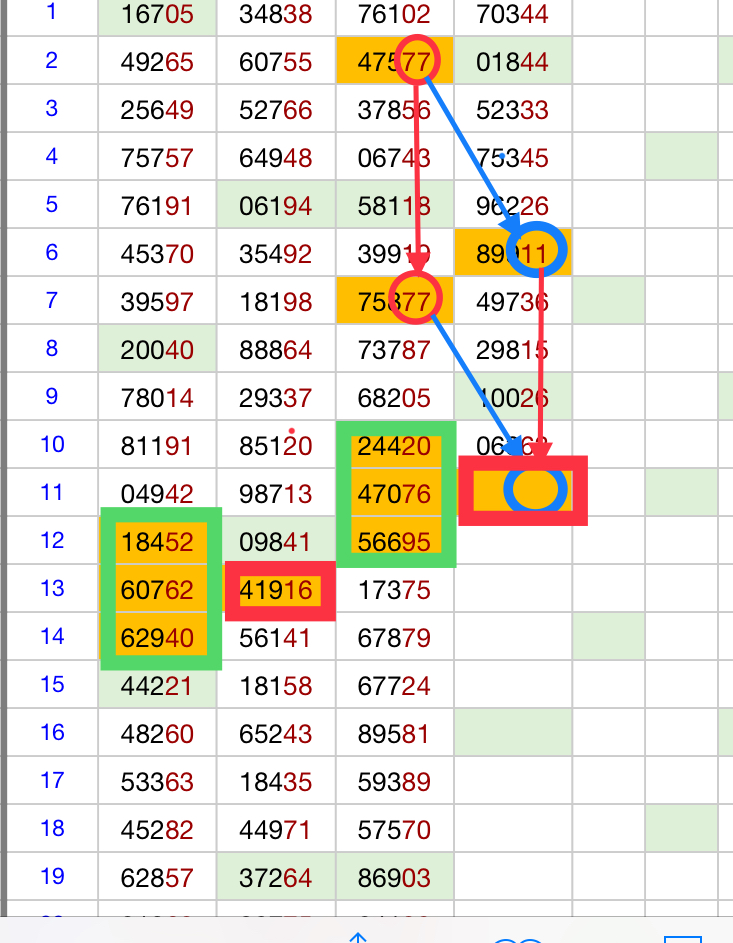Select row number 19 header

51,877
